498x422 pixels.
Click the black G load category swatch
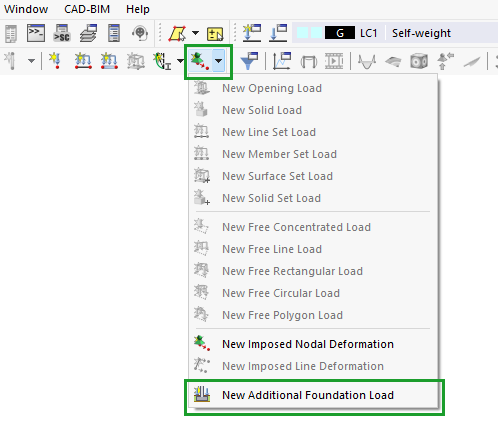click(340, 33)
